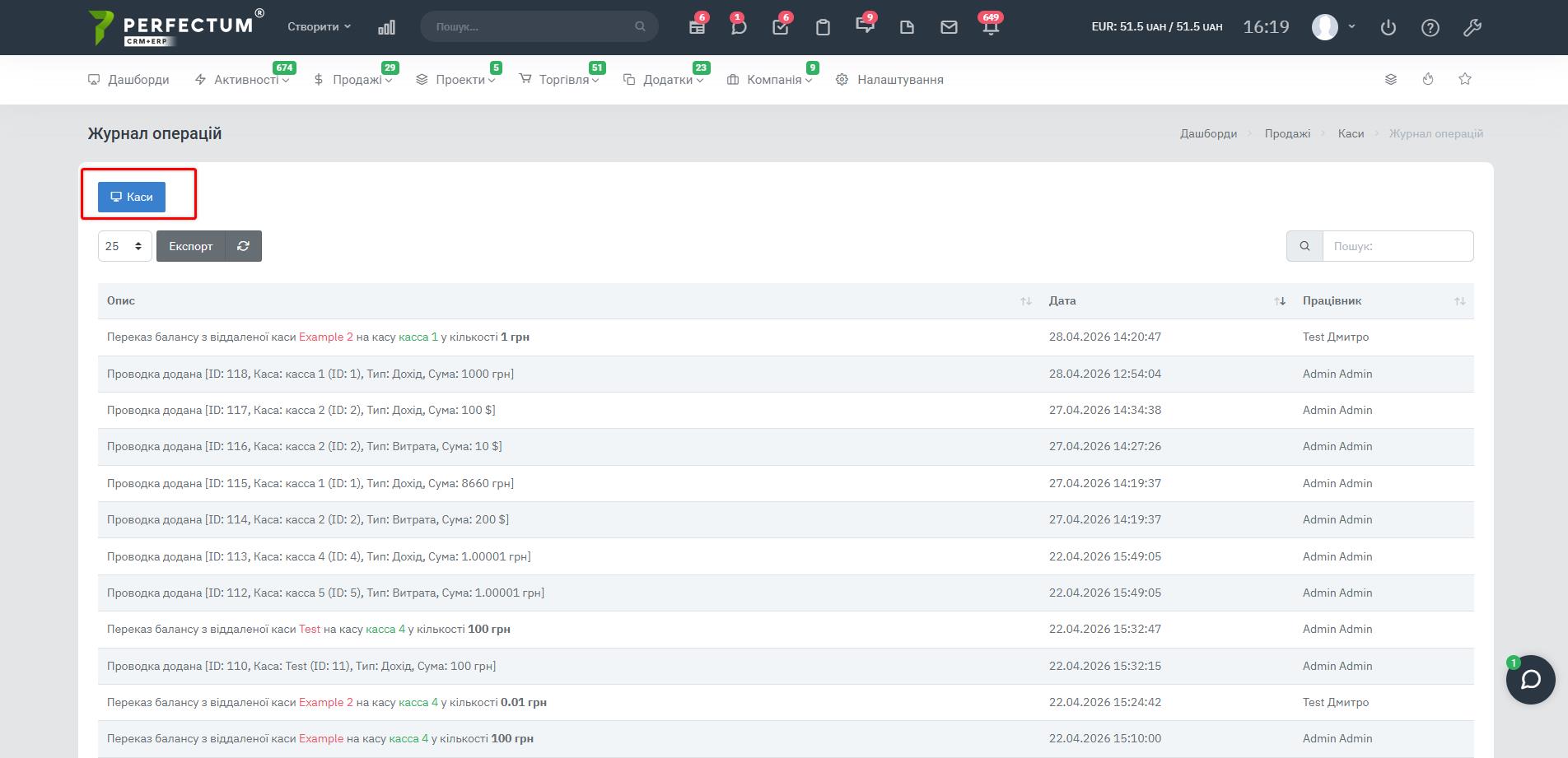Click the favorites star icon

[x=1465, y=79]
